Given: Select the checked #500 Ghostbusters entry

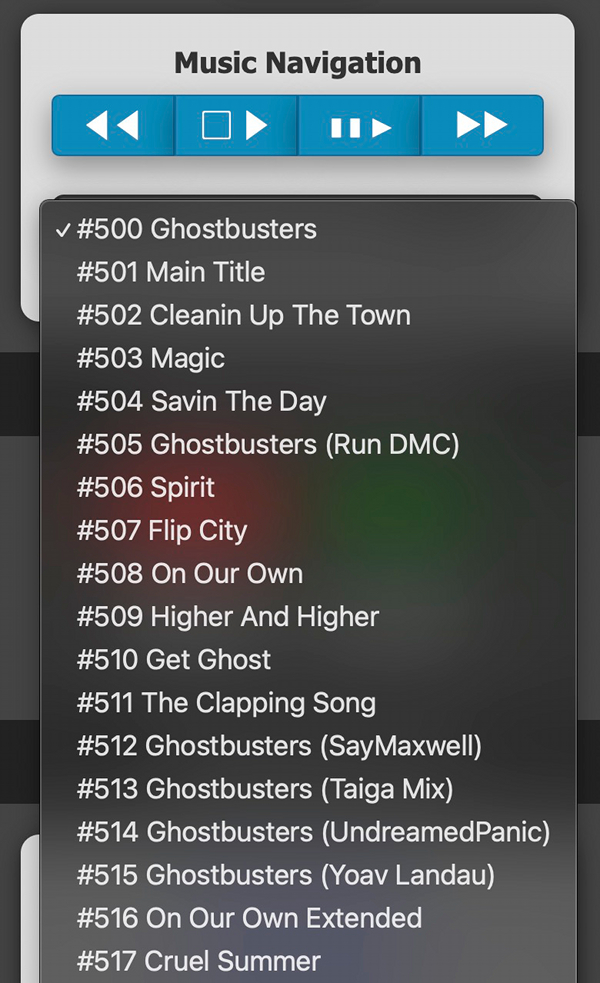Looking at the screenshot, I should pyautogui.click(x=308, y=229).
